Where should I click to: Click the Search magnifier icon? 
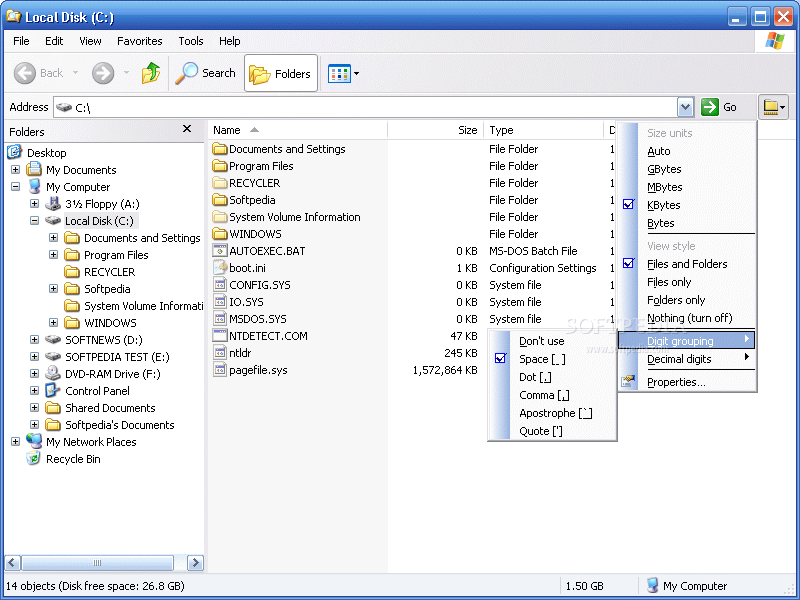point(186,73)
